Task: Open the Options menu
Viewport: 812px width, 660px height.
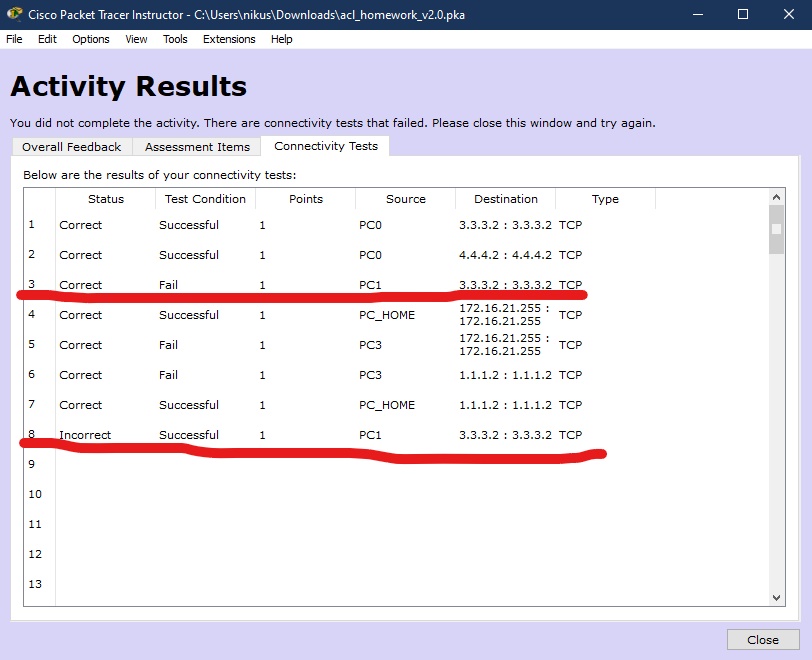Action: point(91,39)
